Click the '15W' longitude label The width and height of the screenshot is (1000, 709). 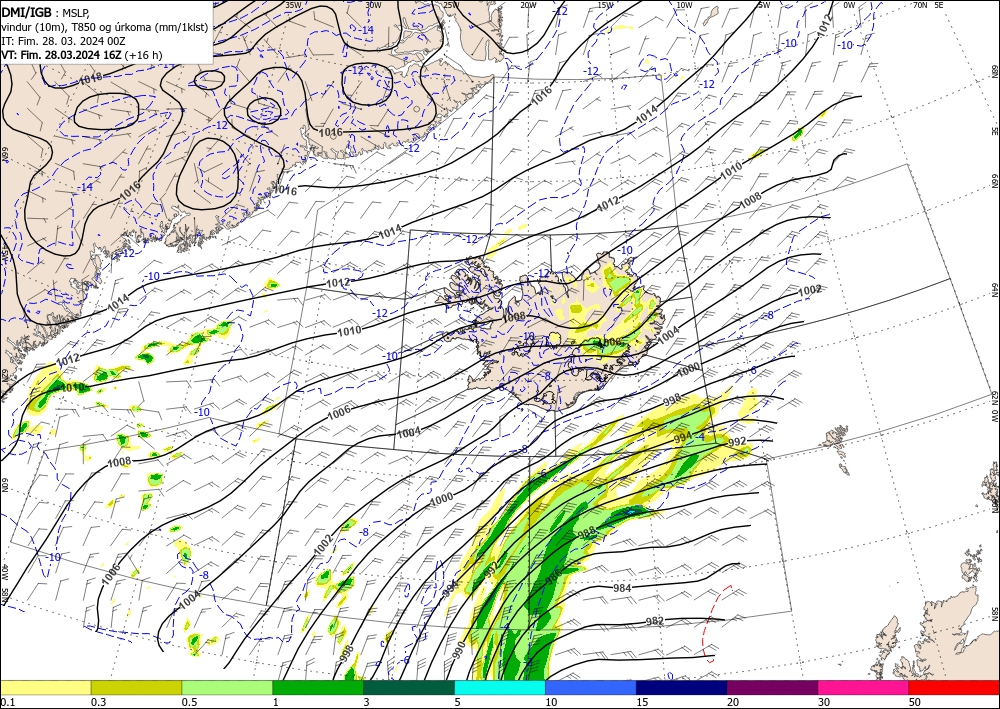[x=606, y=5]
